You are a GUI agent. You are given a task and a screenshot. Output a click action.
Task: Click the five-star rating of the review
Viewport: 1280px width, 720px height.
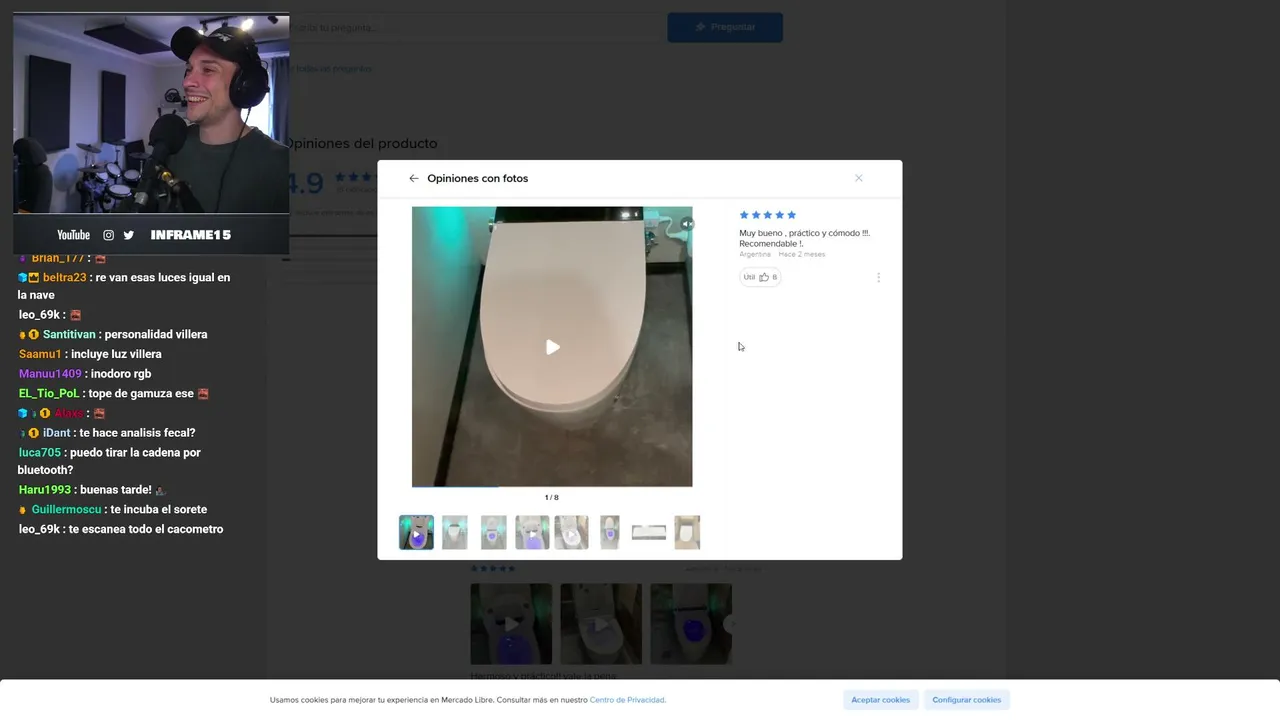(768, 215)
